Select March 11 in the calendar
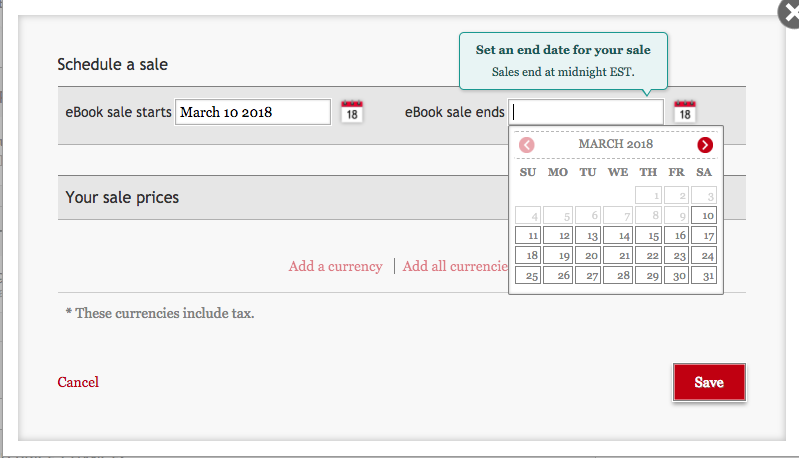 click(529, 235)
